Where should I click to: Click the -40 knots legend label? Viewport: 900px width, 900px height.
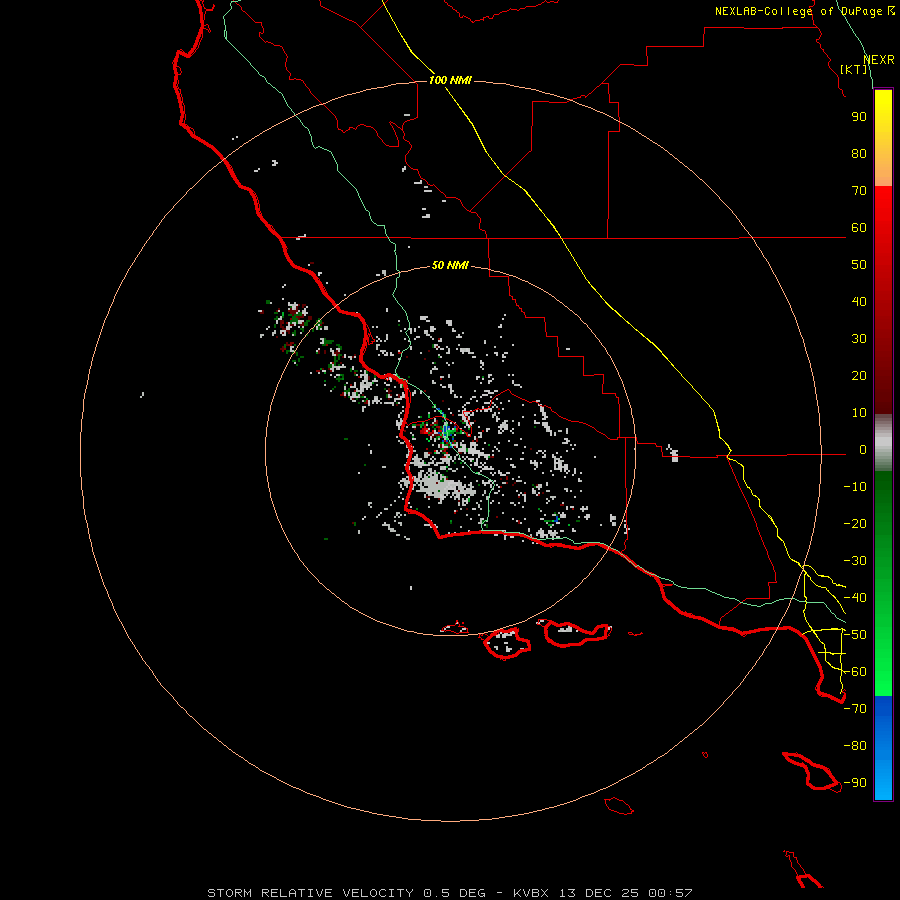pos(855,598)
